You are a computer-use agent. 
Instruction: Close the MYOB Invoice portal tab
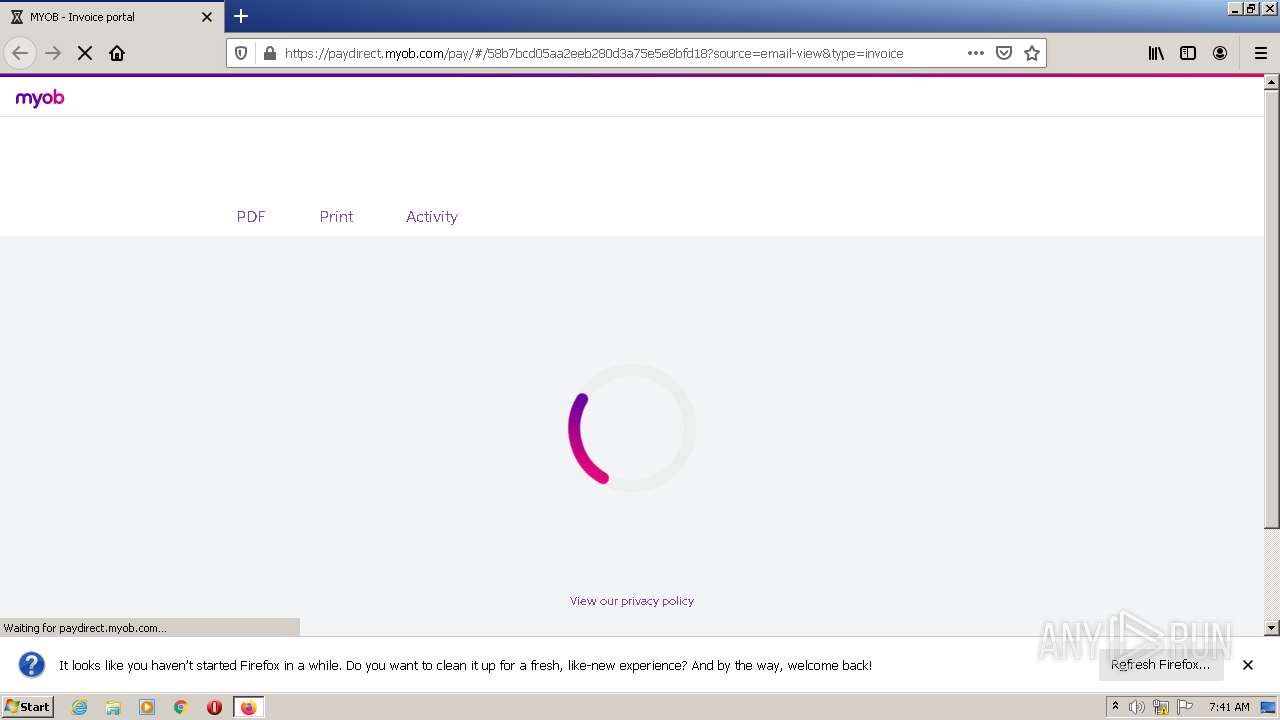pos(207,17)
